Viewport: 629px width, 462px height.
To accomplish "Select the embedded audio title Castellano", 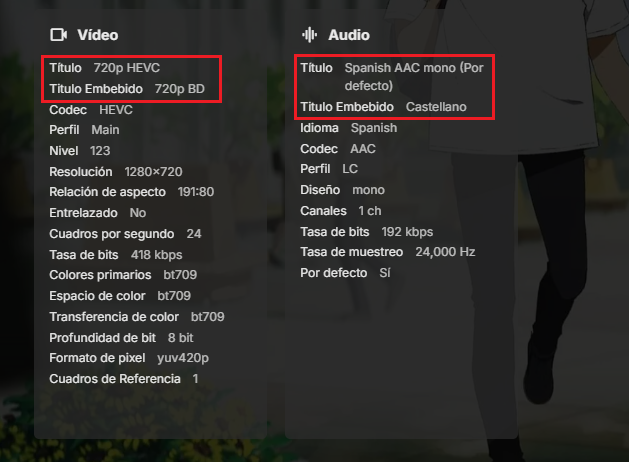I will [436, 106].
